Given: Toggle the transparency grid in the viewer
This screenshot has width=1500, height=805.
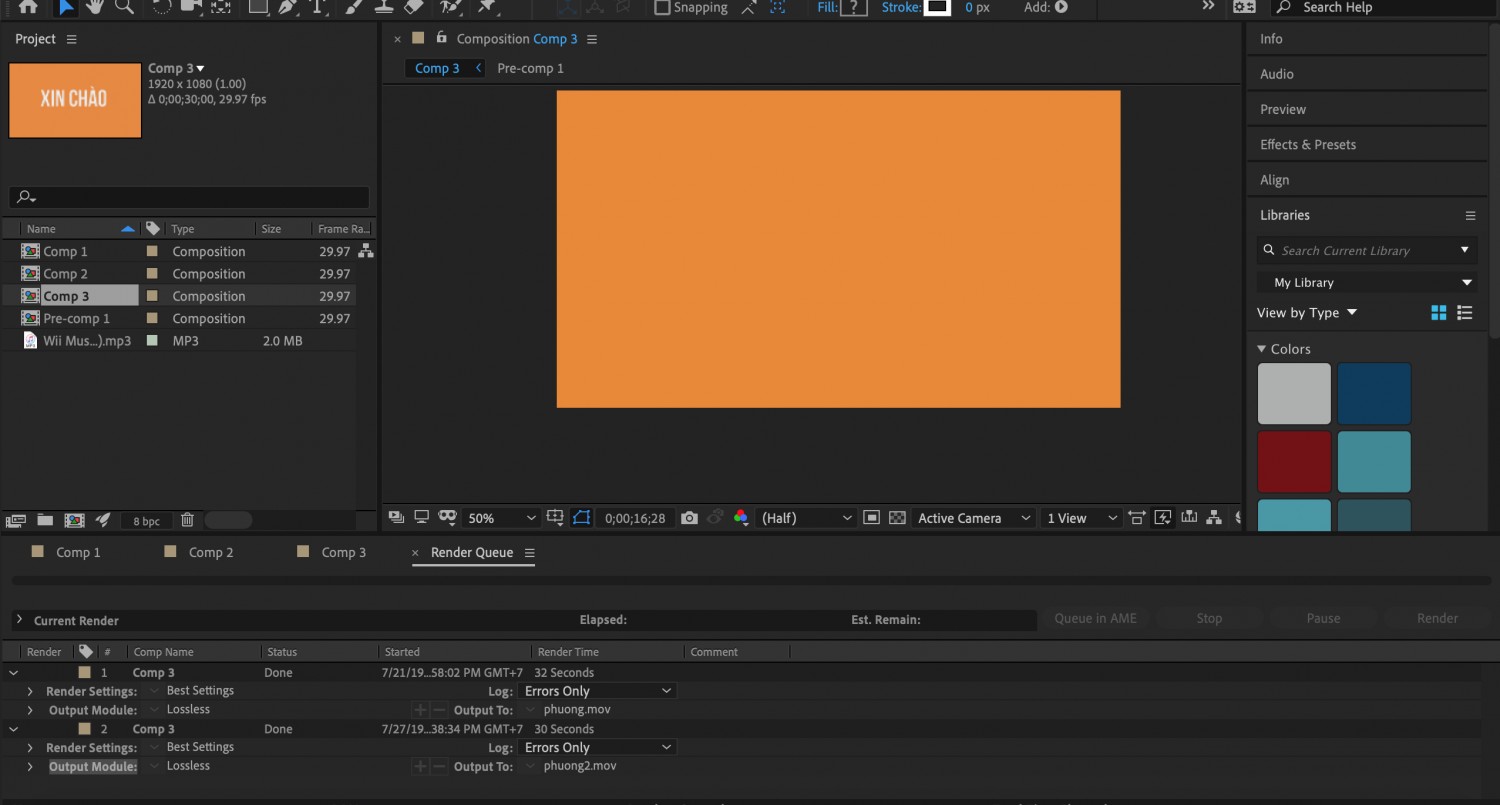Looking at the screenshot, I should point(897,518).
